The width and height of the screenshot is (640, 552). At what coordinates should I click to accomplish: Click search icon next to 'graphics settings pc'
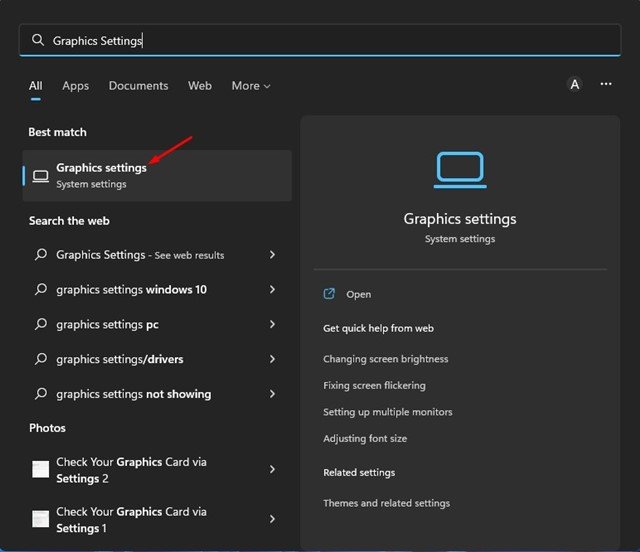(x=41, y=324)
